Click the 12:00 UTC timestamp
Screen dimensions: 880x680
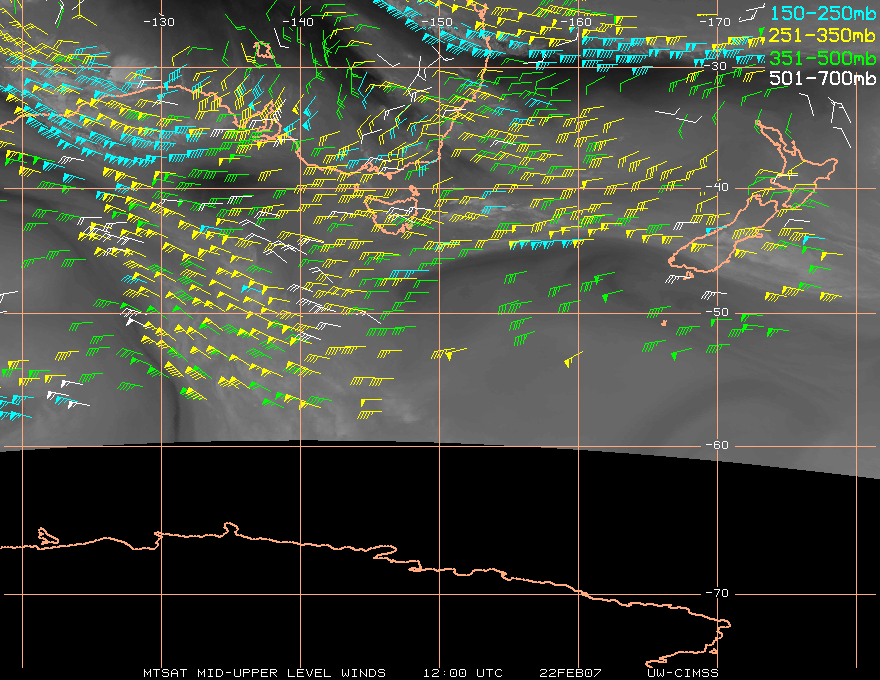tap(462, 673)
